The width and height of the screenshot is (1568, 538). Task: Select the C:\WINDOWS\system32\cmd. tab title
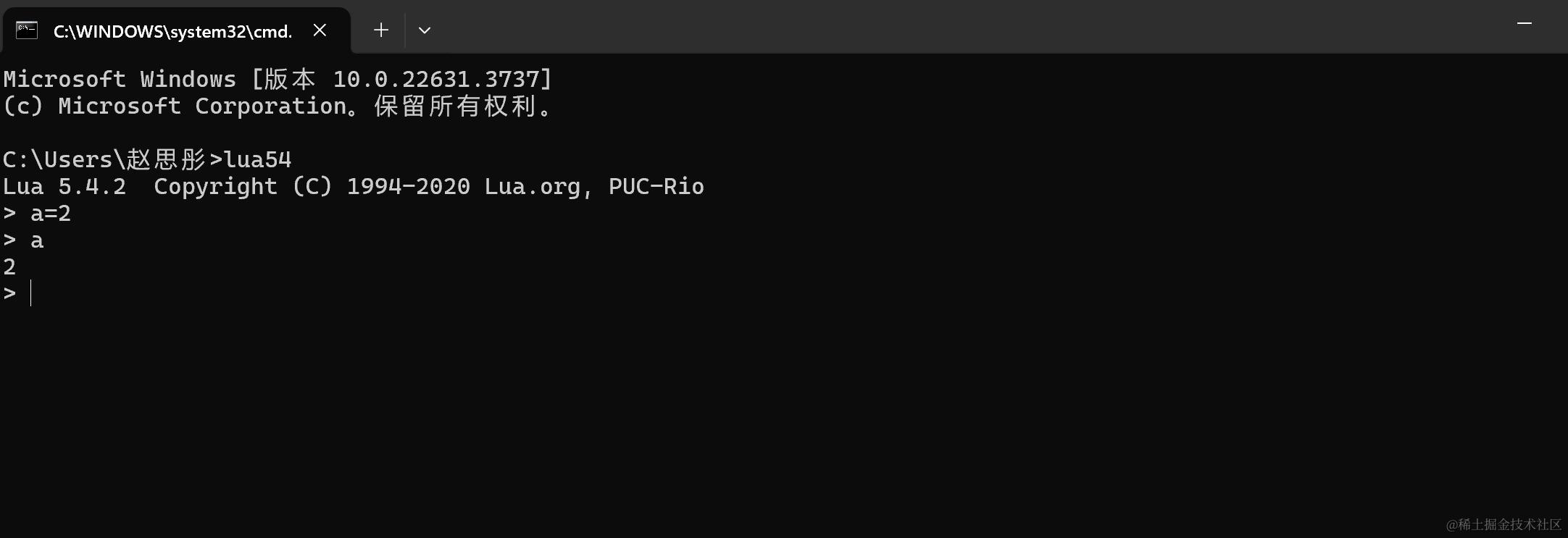click(173, 31)
